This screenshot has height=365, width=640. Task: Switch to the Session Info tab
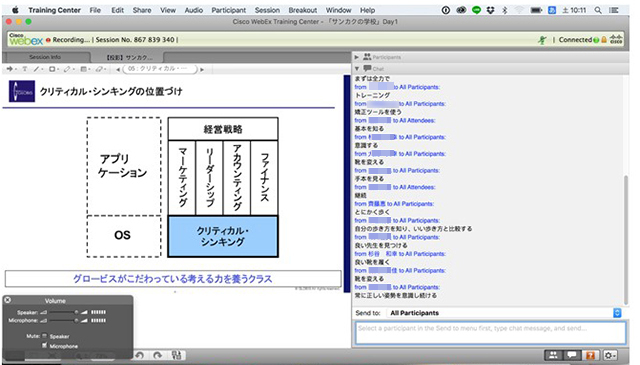[45, 57]
